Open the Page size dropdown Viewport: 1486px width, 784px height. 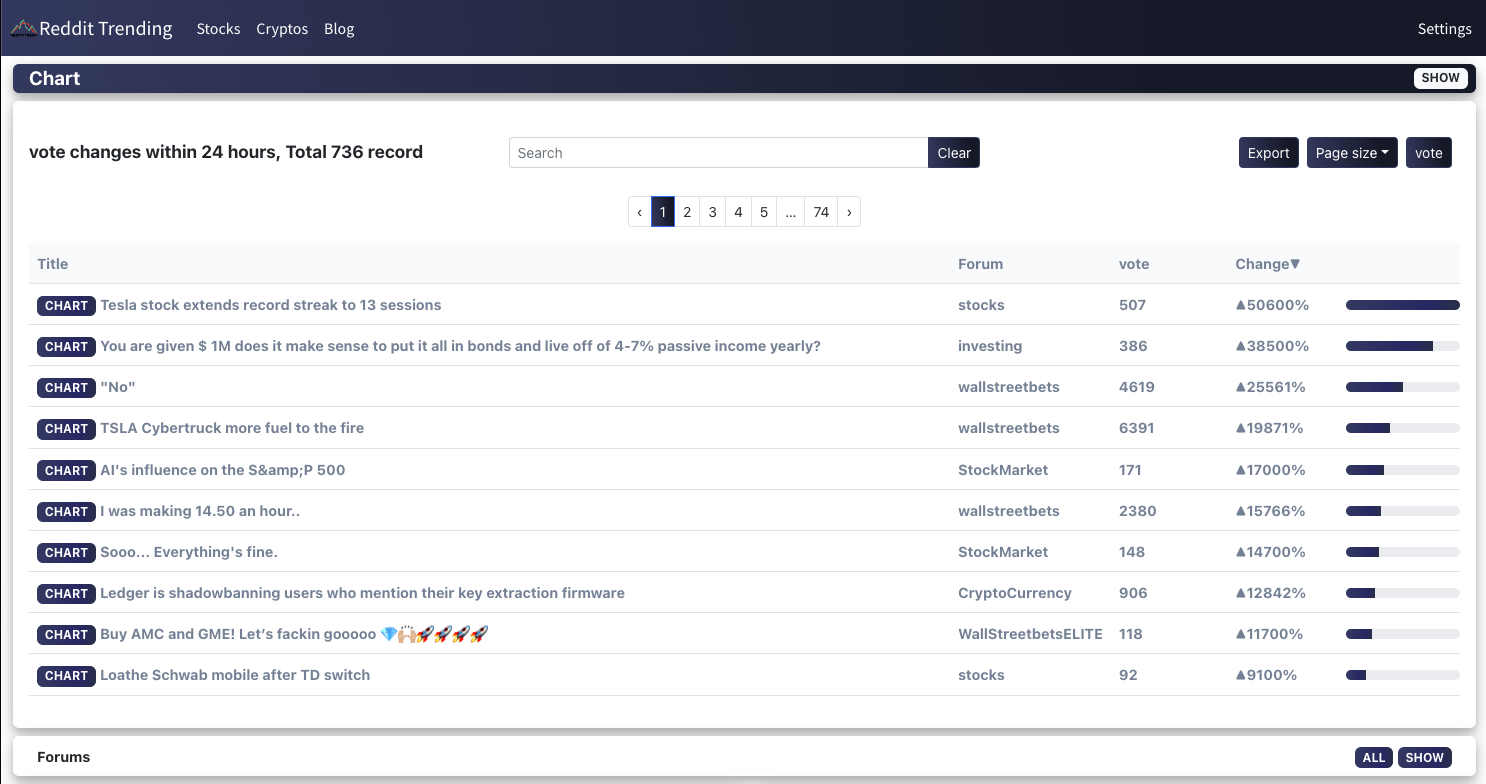click(1351, 153)
